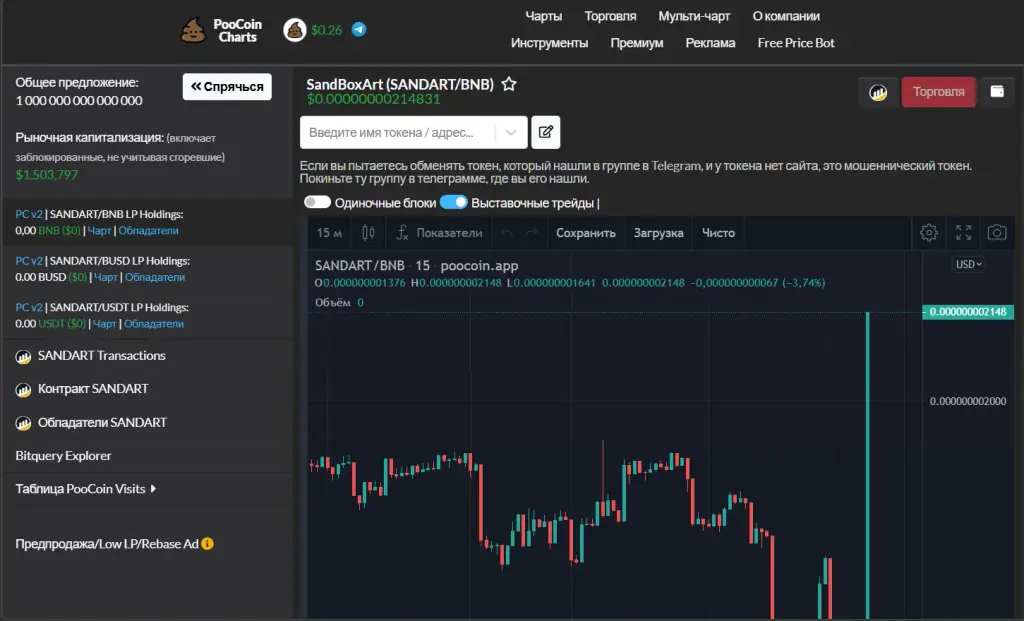Toggle Одиночные блоки switch
The height and width of the screenshot is (621, 1024).
(317, 202)
